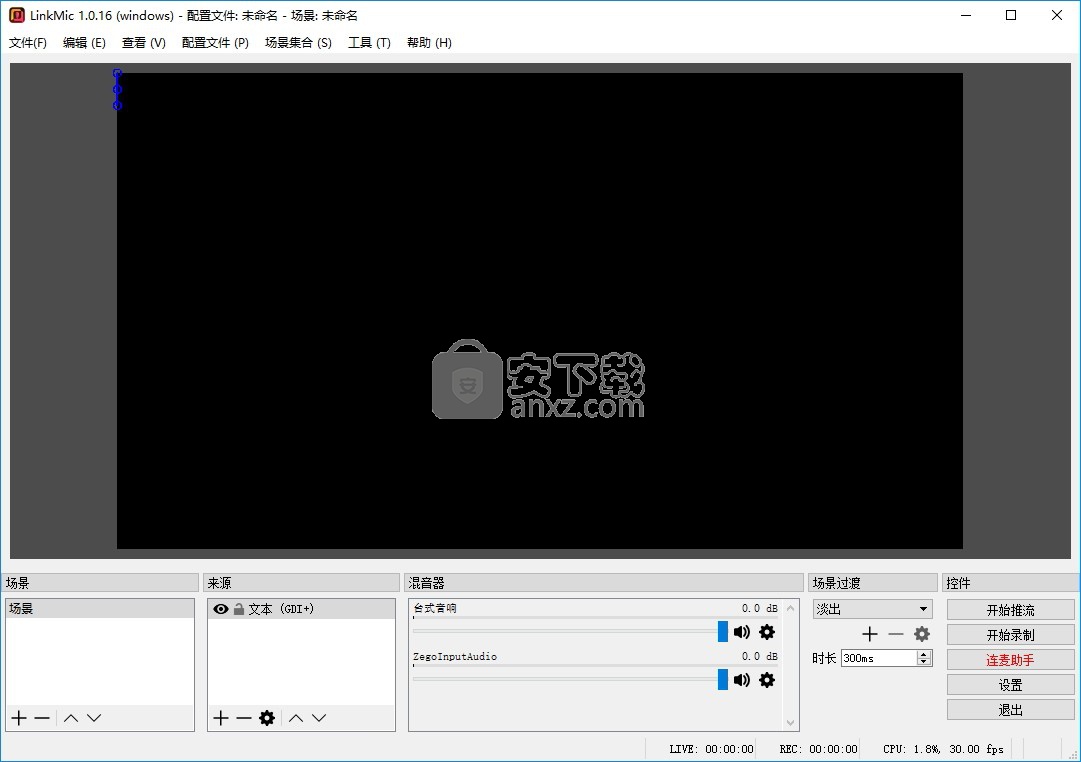
Task: Open scene transition properties gear
Action: [x=922, y=634]
